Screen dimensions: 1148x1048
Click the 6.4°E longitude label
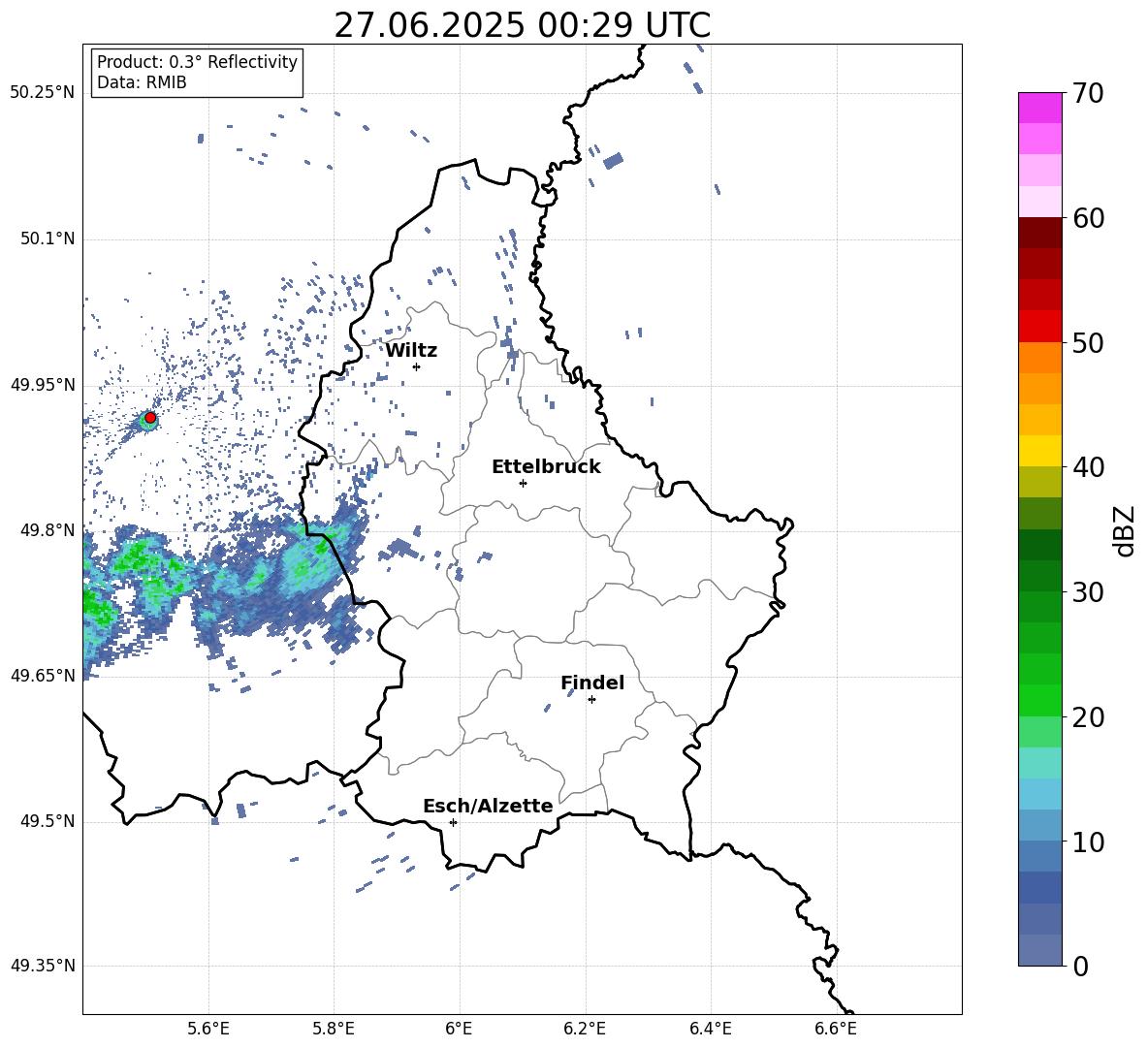tap(711, 1029)
